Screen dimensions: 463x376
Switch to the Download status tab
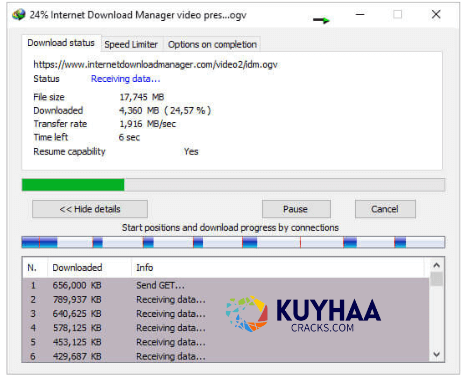tap(61, 43)
